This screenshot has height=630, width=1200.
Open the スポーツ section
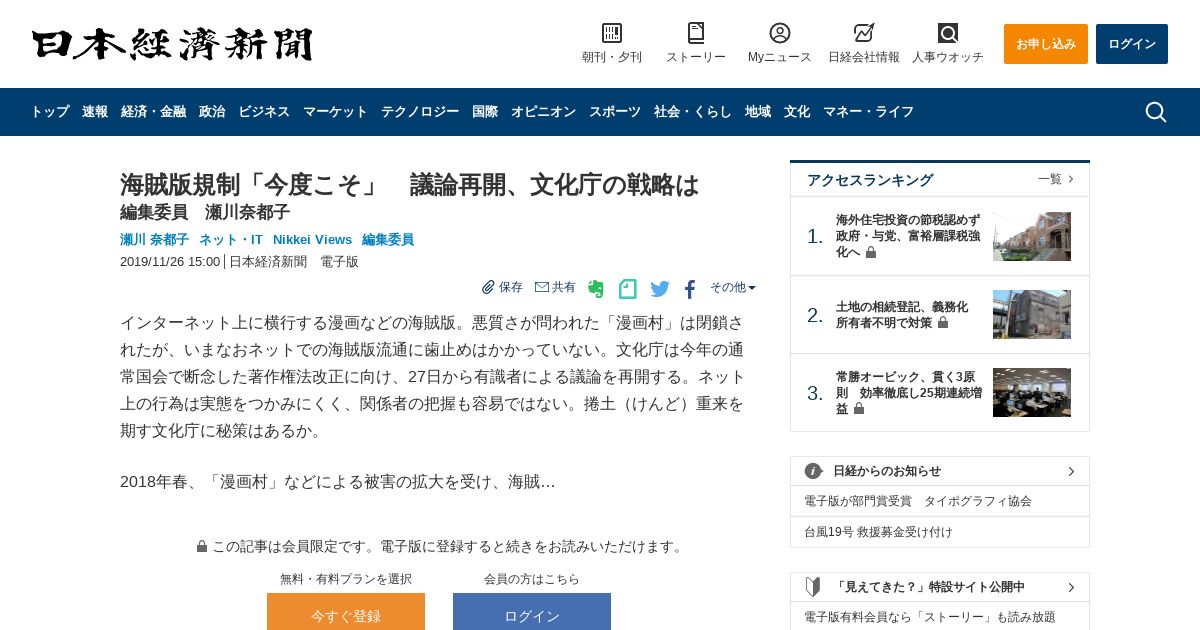615,112
